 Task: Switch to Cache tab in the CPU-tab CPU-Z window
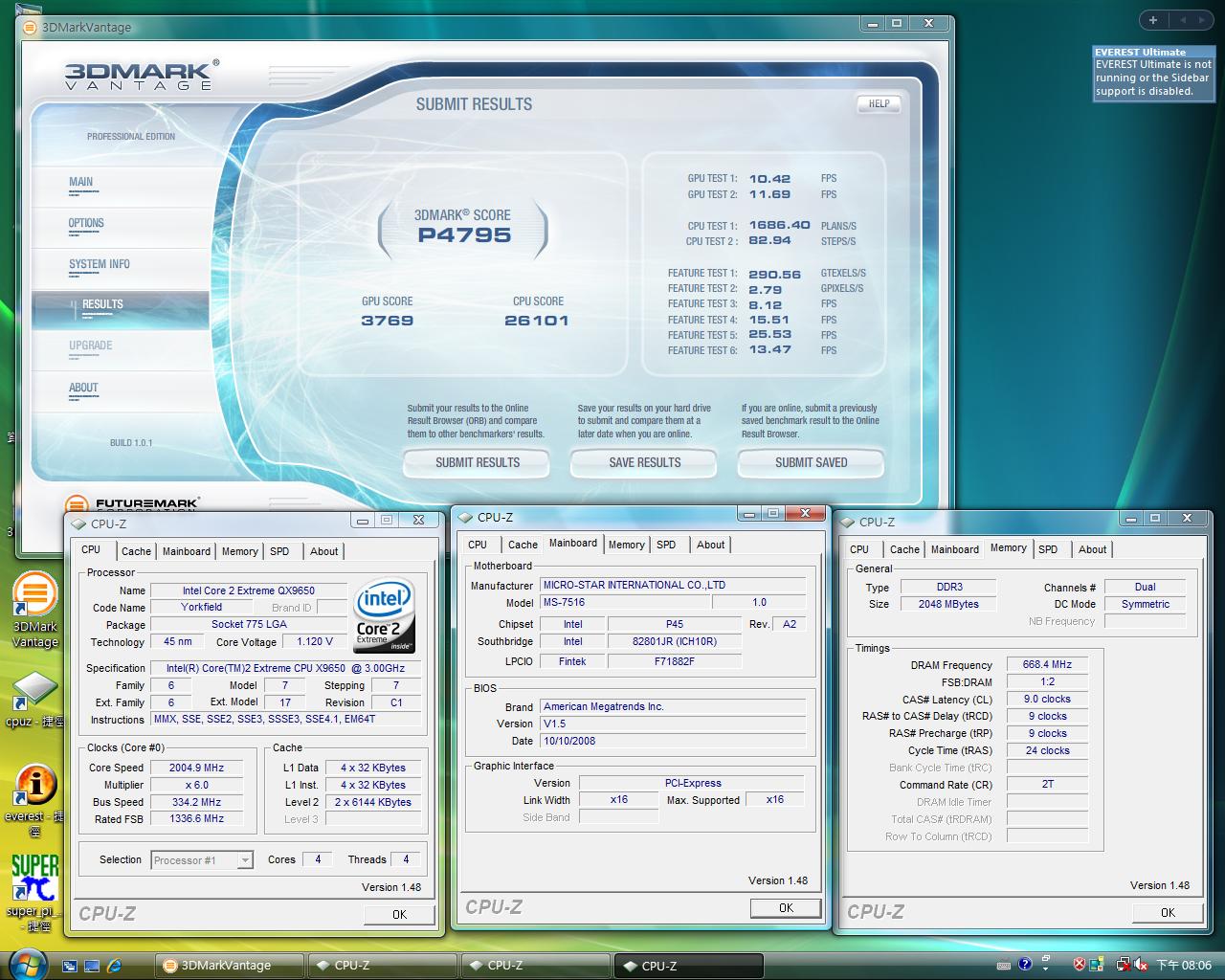[136, 551]
